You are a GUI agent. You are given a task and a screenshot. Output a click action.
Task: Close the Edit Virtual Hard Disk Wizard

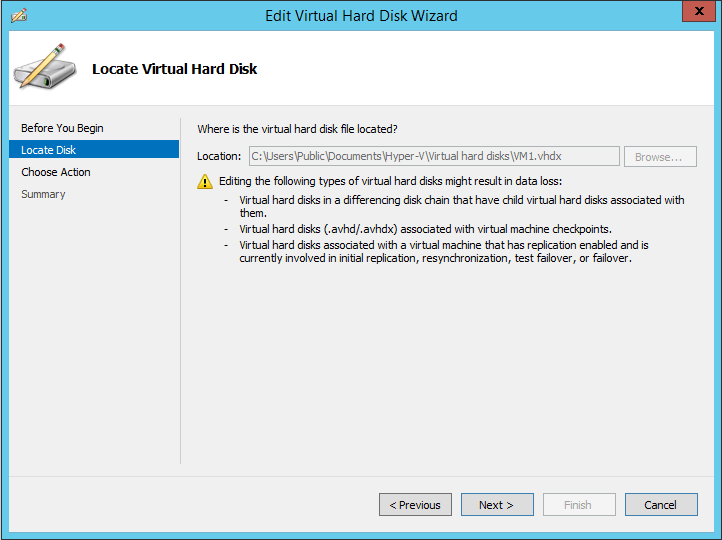699,11
